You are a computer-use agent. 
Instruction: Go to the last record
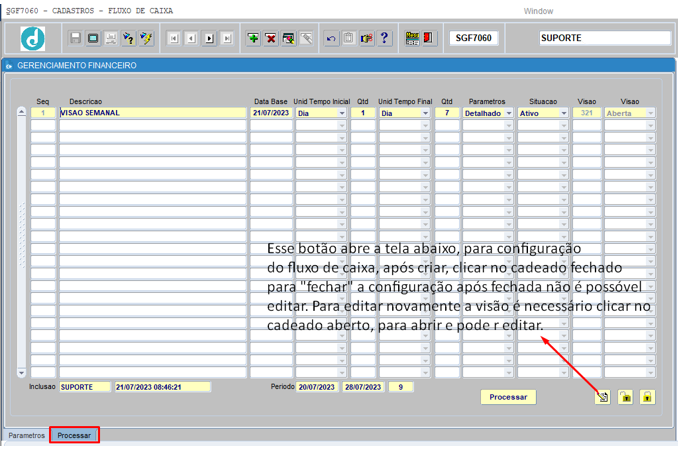227,38
